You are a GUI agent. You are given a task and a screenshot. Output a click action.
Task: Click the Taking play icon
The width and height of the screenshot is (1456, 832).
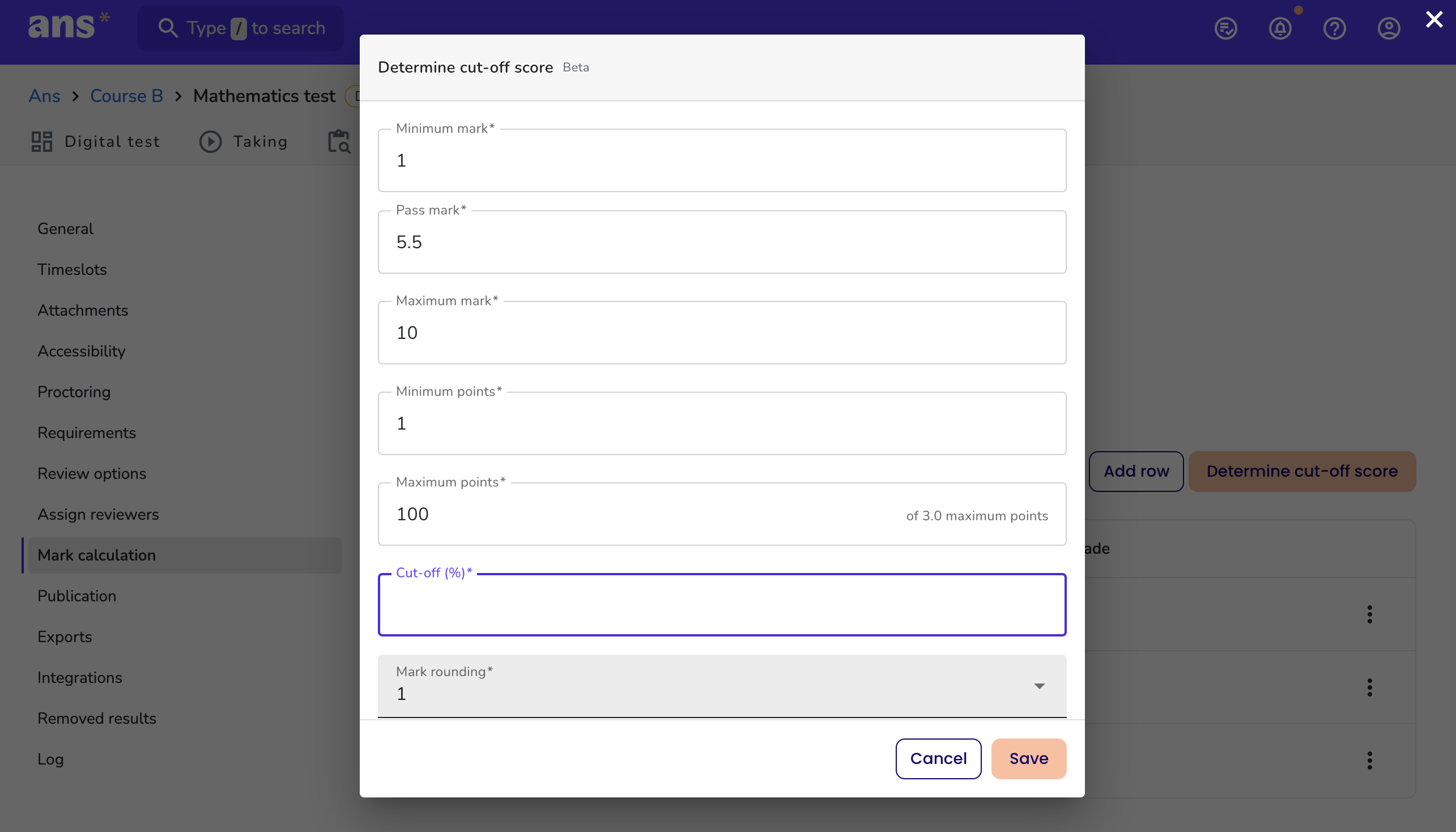pos(210,141)
